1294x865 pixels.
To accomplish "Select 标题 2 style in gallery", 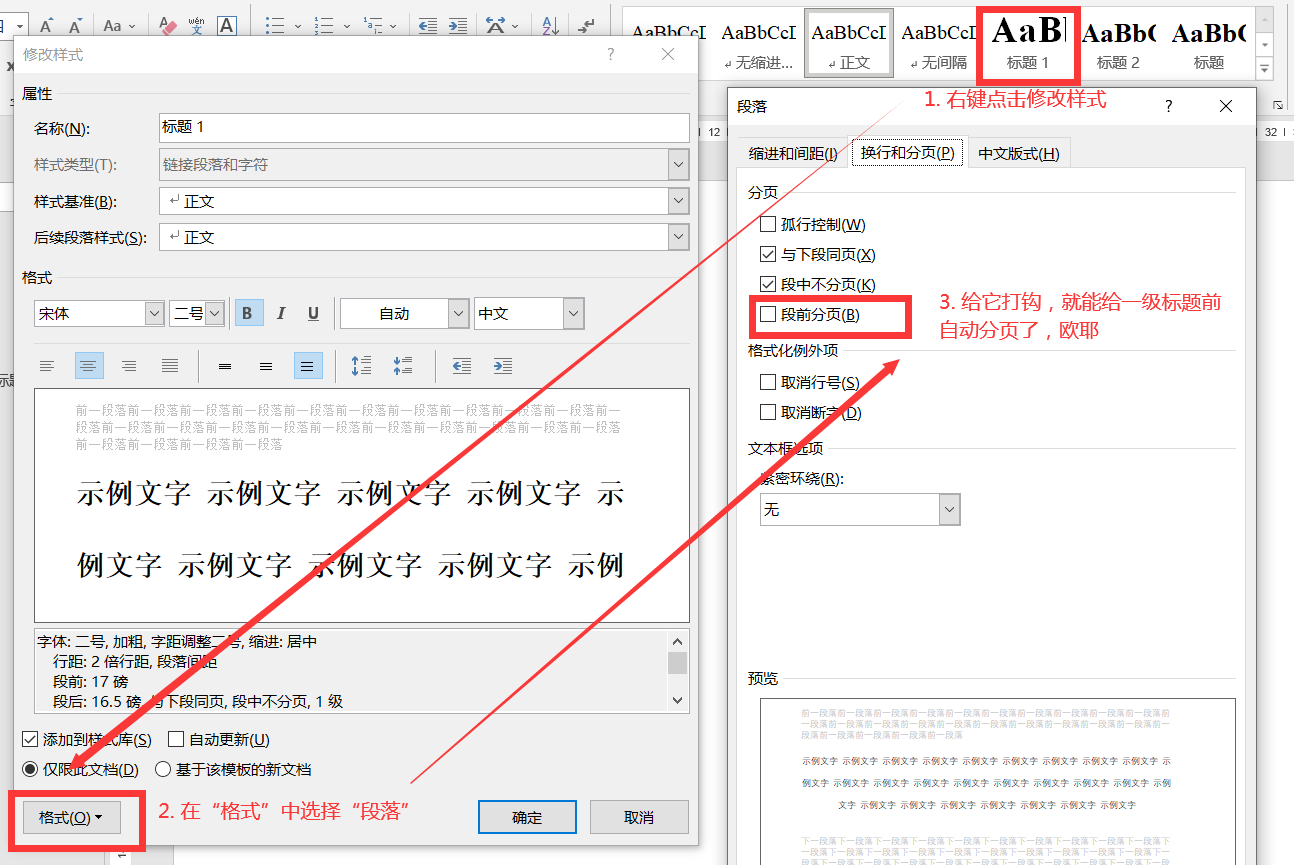I will (1118, 43).
